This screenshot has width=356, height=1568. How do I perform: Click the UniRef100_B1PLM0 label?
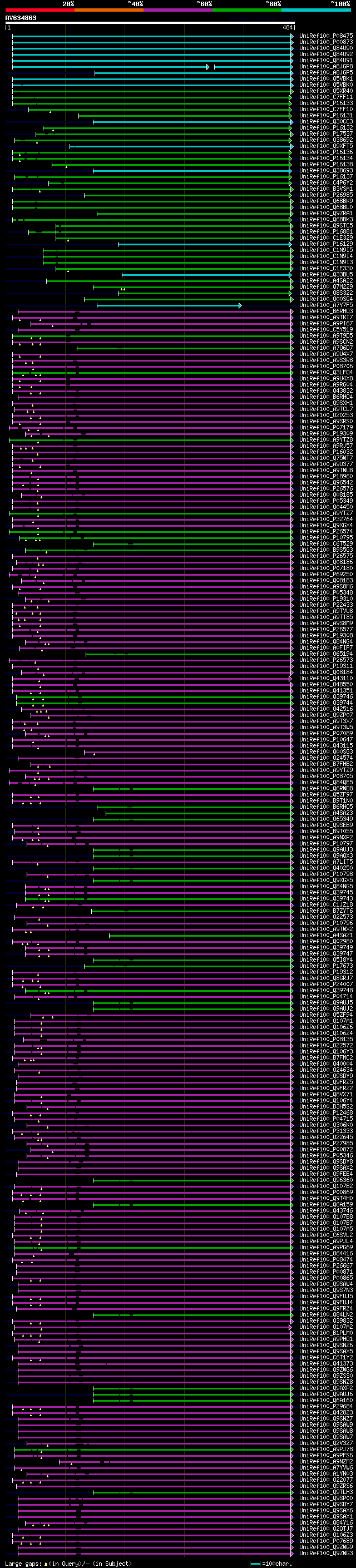pyautogui.click(x=326, y=1333)
